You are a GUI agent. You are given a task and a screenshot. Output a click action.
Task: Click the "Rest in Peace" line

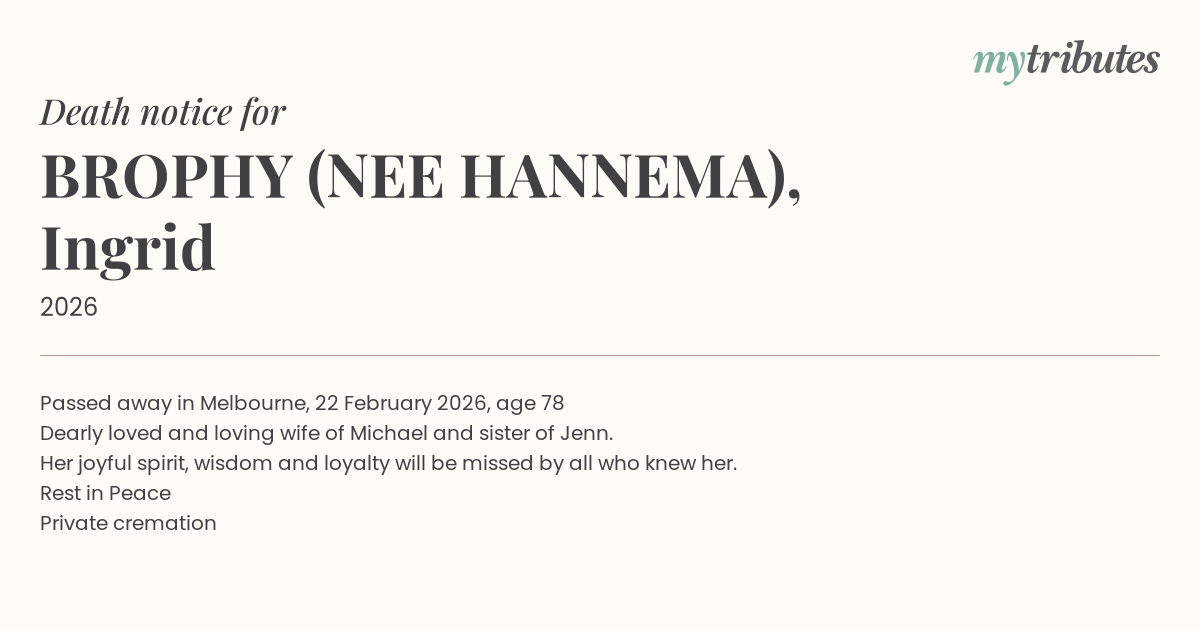105,493
